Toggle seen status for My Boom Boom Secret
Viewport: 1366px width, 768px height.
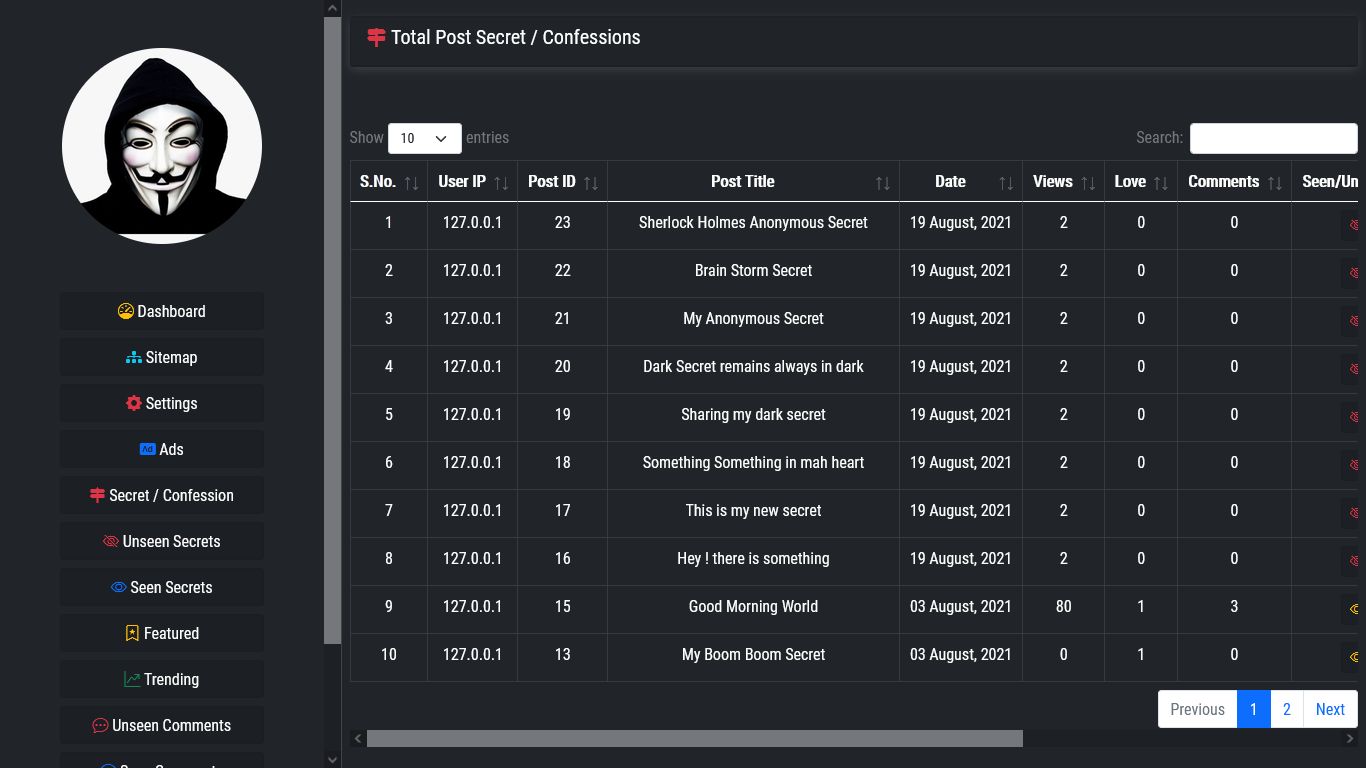point(1353,657)
